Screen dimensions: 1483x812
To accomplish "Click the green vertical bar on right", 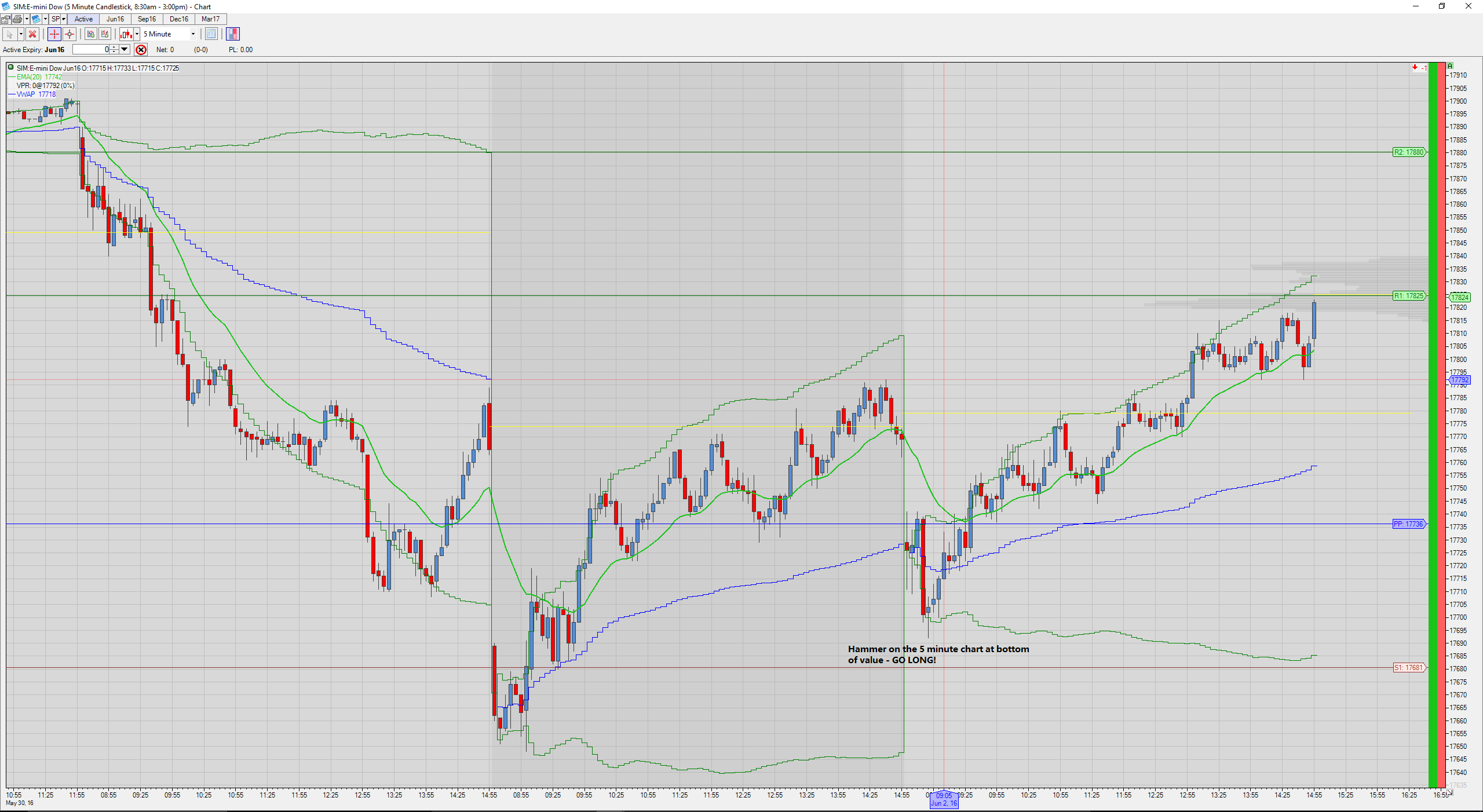I will (1433, 426).
